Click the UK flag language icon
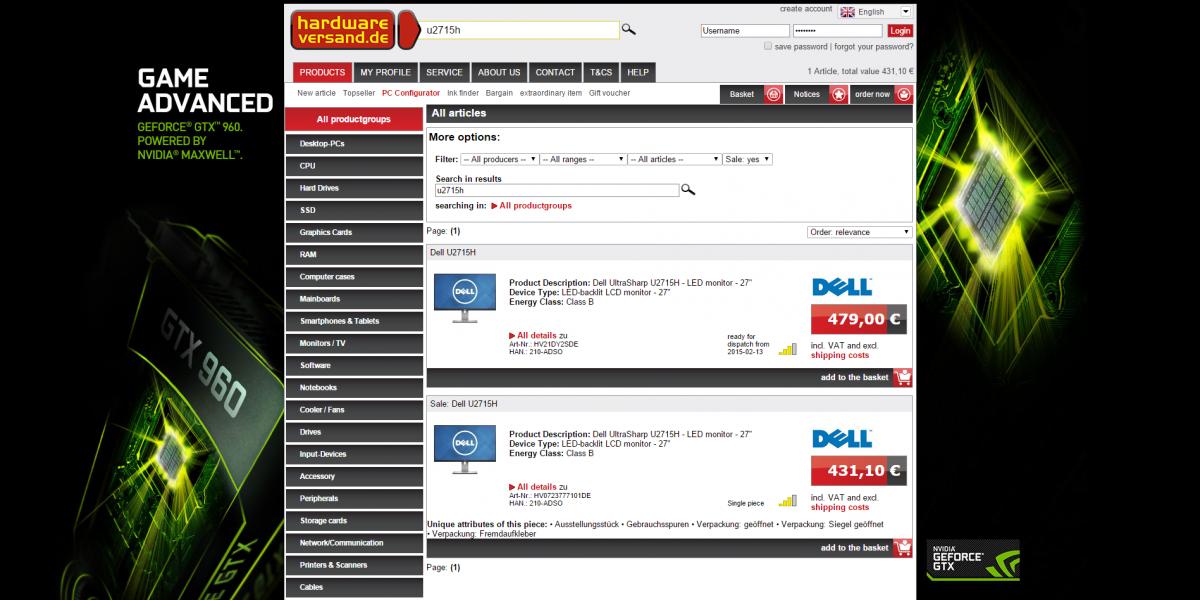This screenshot has height=600, width=1200. coord(847,12)
